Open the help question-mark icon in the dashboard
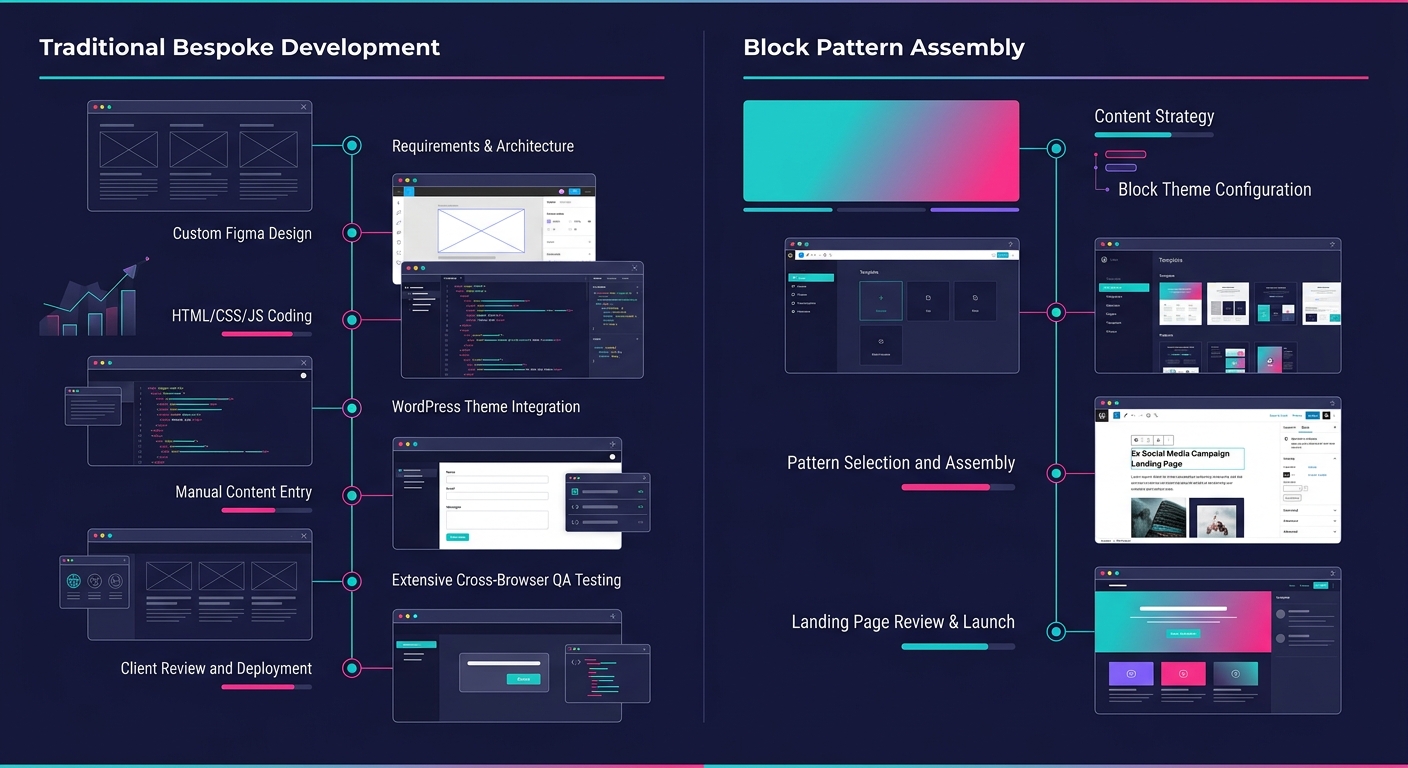 point(1011,244)
